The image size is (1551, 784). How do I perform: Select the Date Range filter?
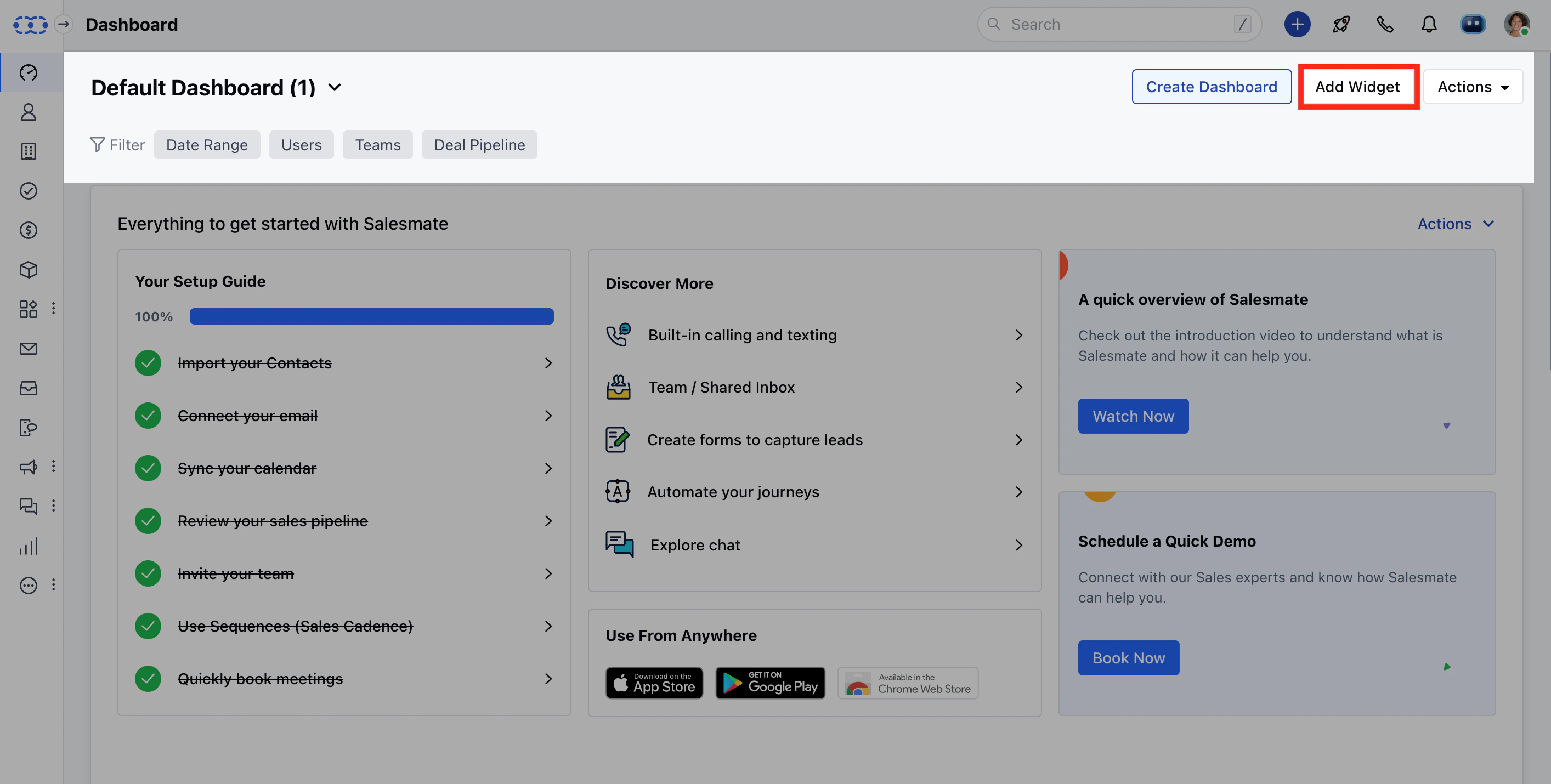[x=207, y=145]
